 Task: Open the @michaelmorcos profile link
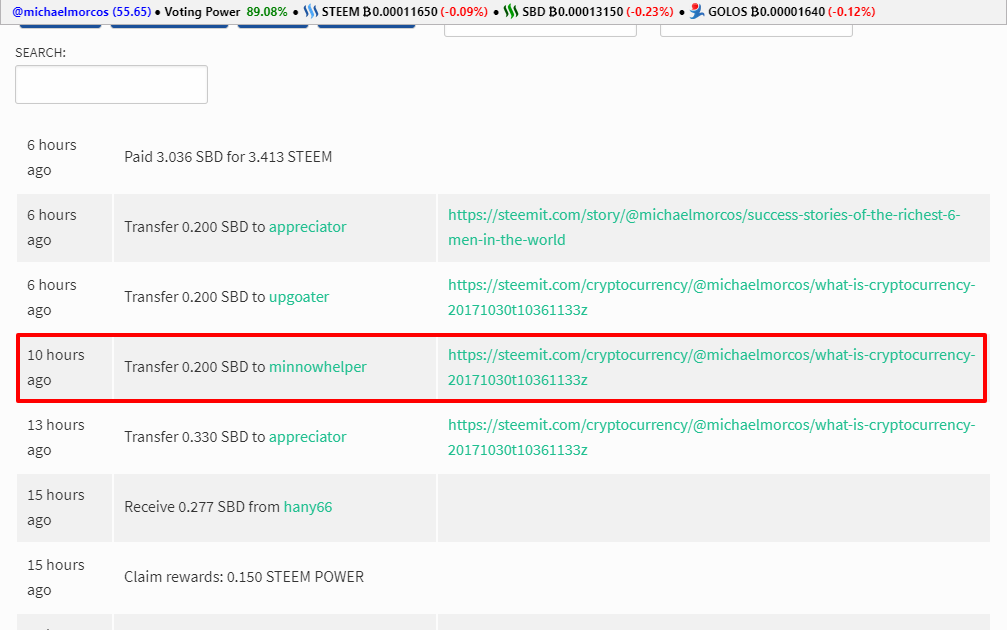pos(60,12)
